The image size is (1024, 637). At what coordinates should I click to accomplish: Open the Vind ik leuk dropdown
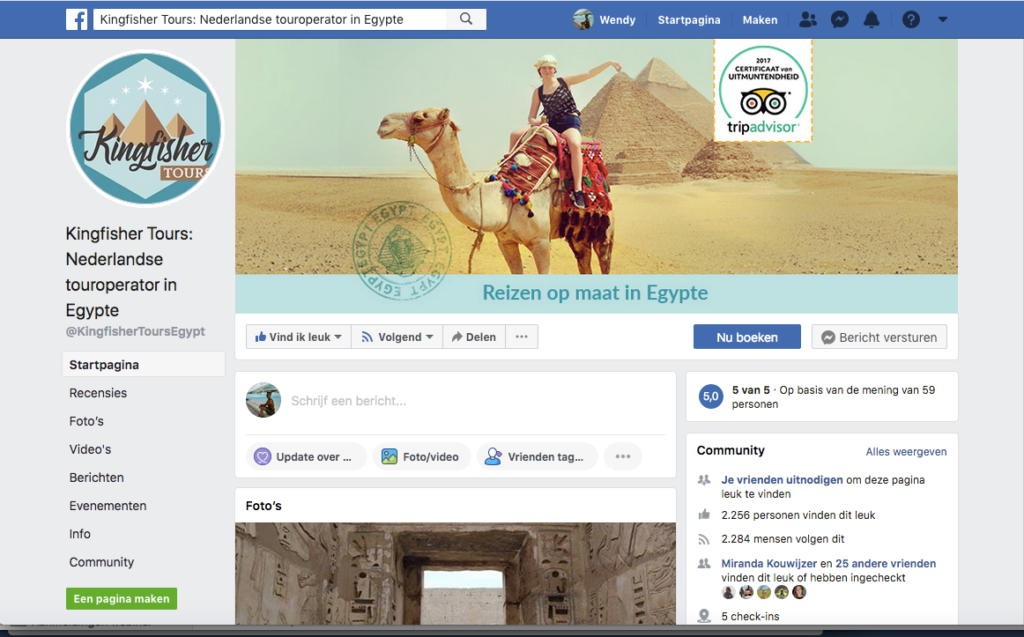pos(298,336)
